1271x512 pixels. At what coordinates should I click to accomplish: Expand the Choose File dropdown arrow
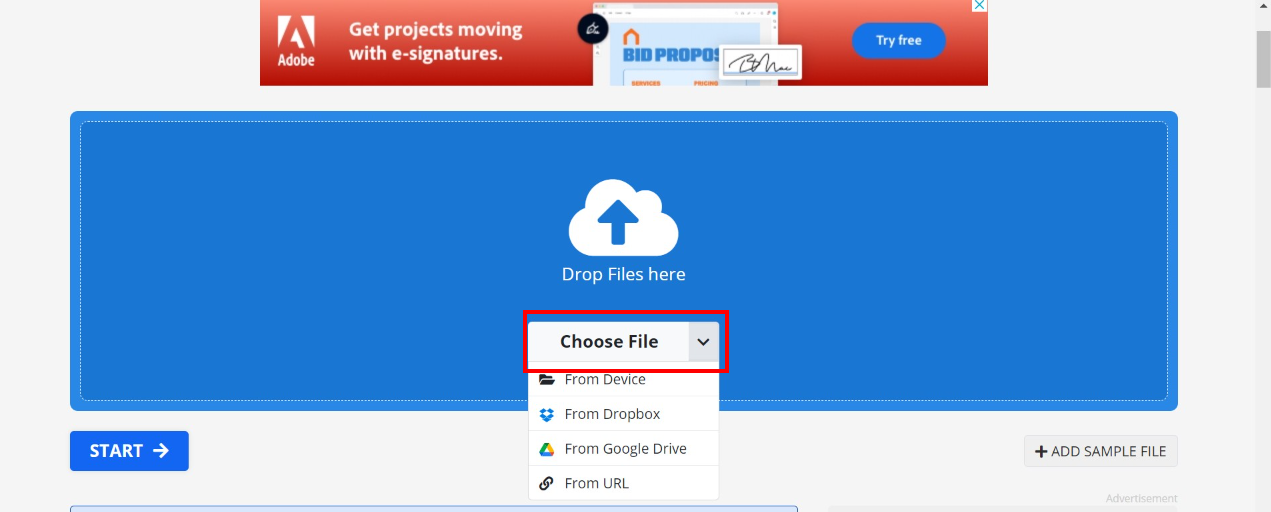[x=704, y=341]
